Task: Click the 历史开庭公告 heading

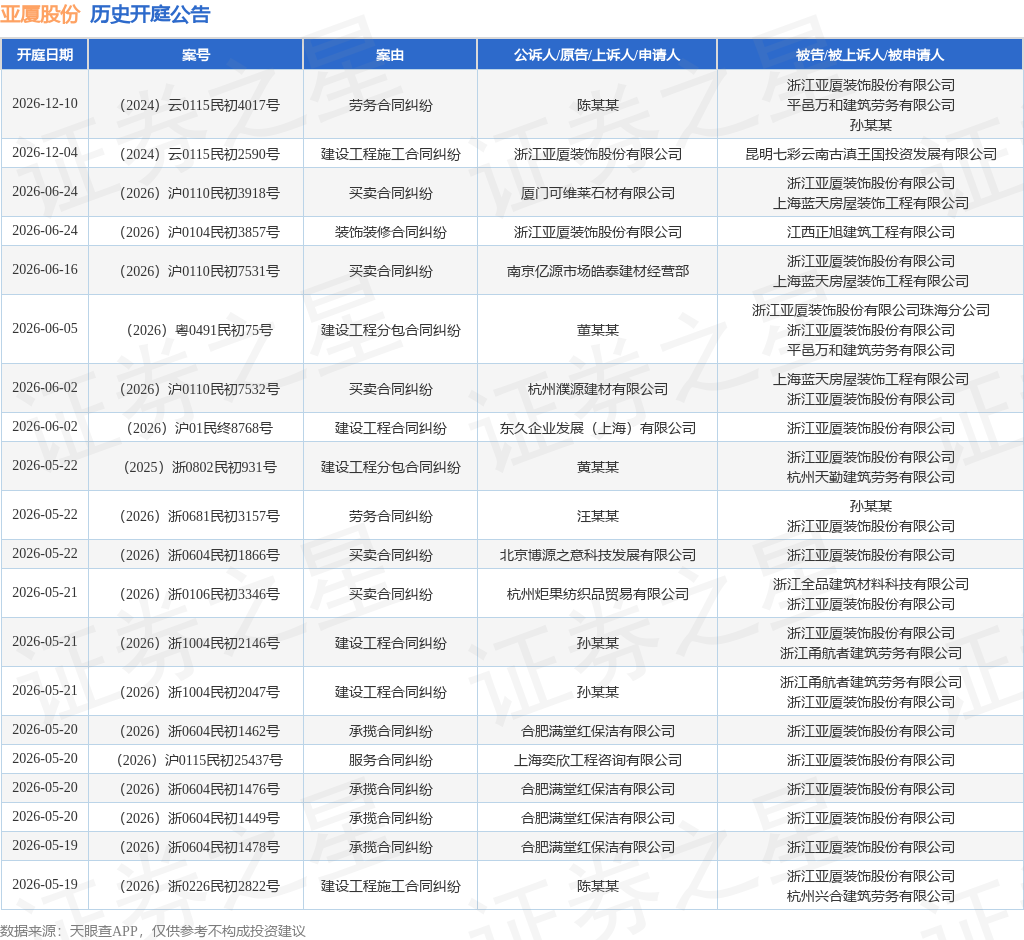Action: [x=150, y=14]
